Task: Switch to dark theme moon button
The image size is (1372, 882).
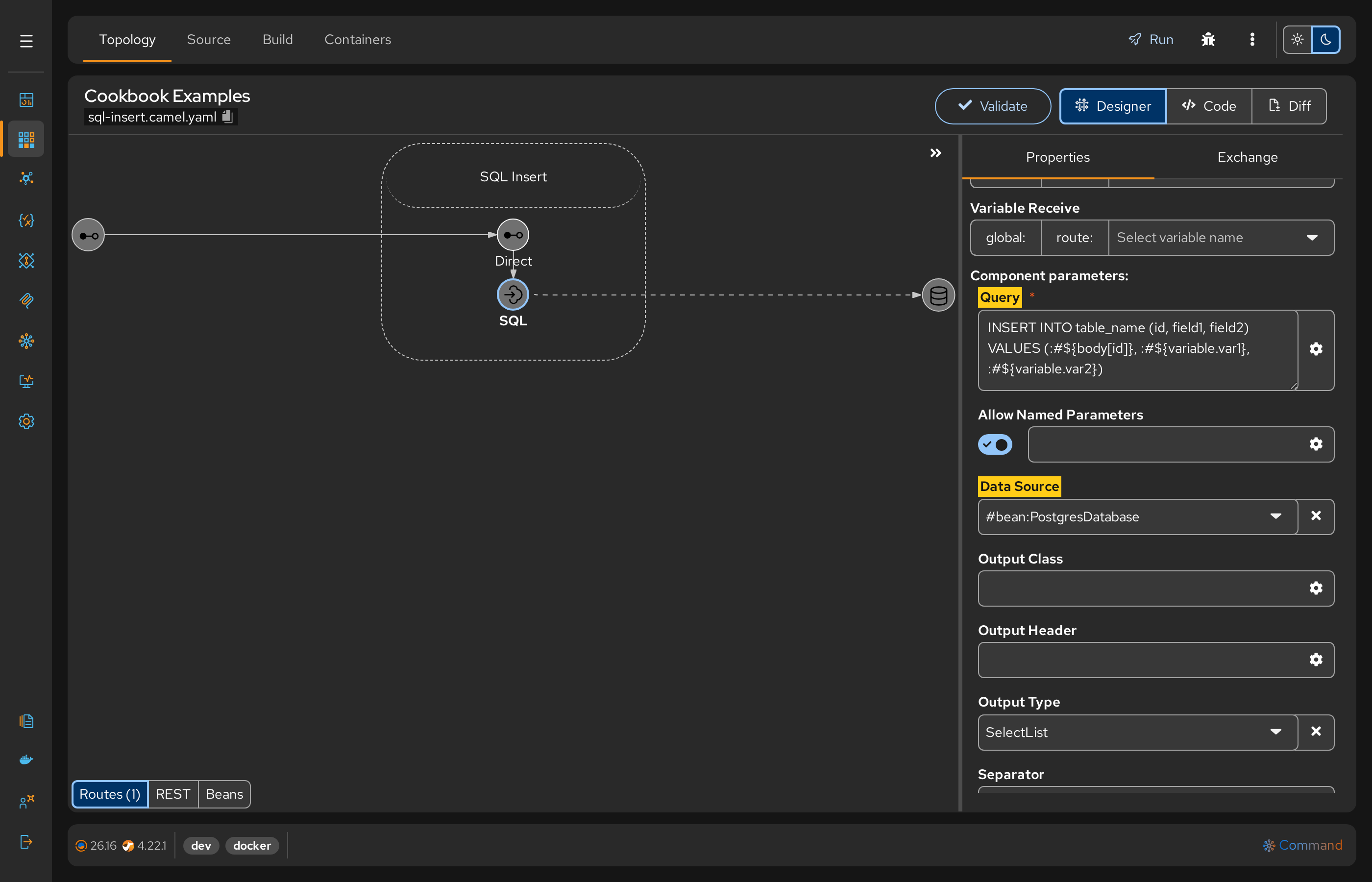Action: pos(1325,40)
